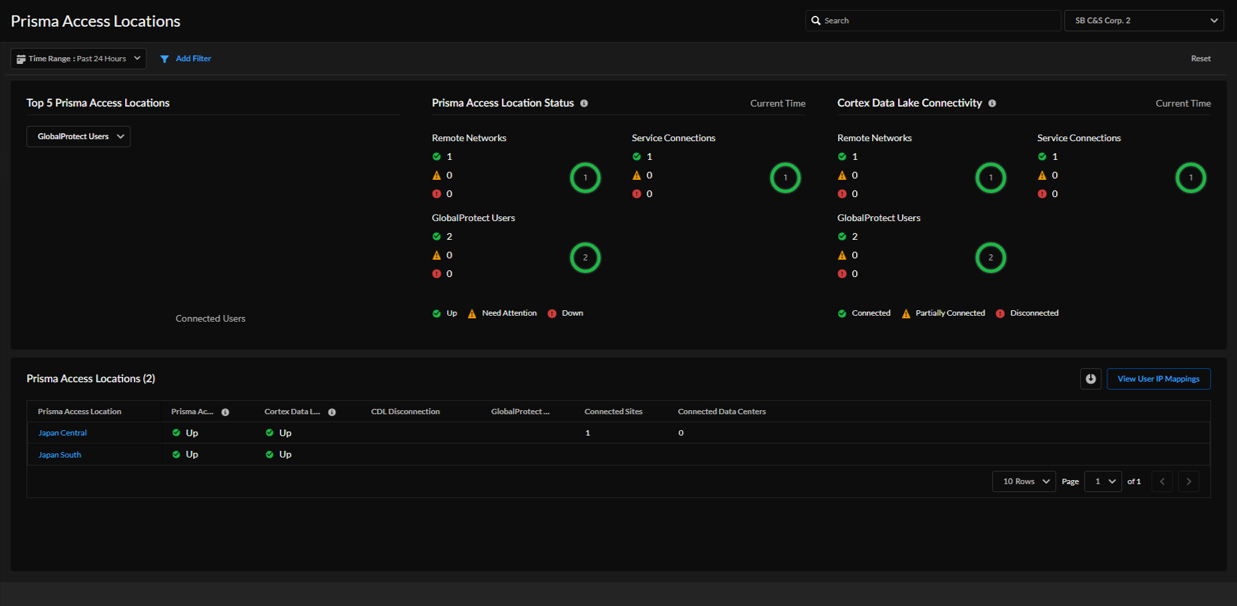Open the SB C&S Corp. 2 tenant dropdown
Image resolution: width=1237 pixels, height=606 pixels.
coord(1144,20)
